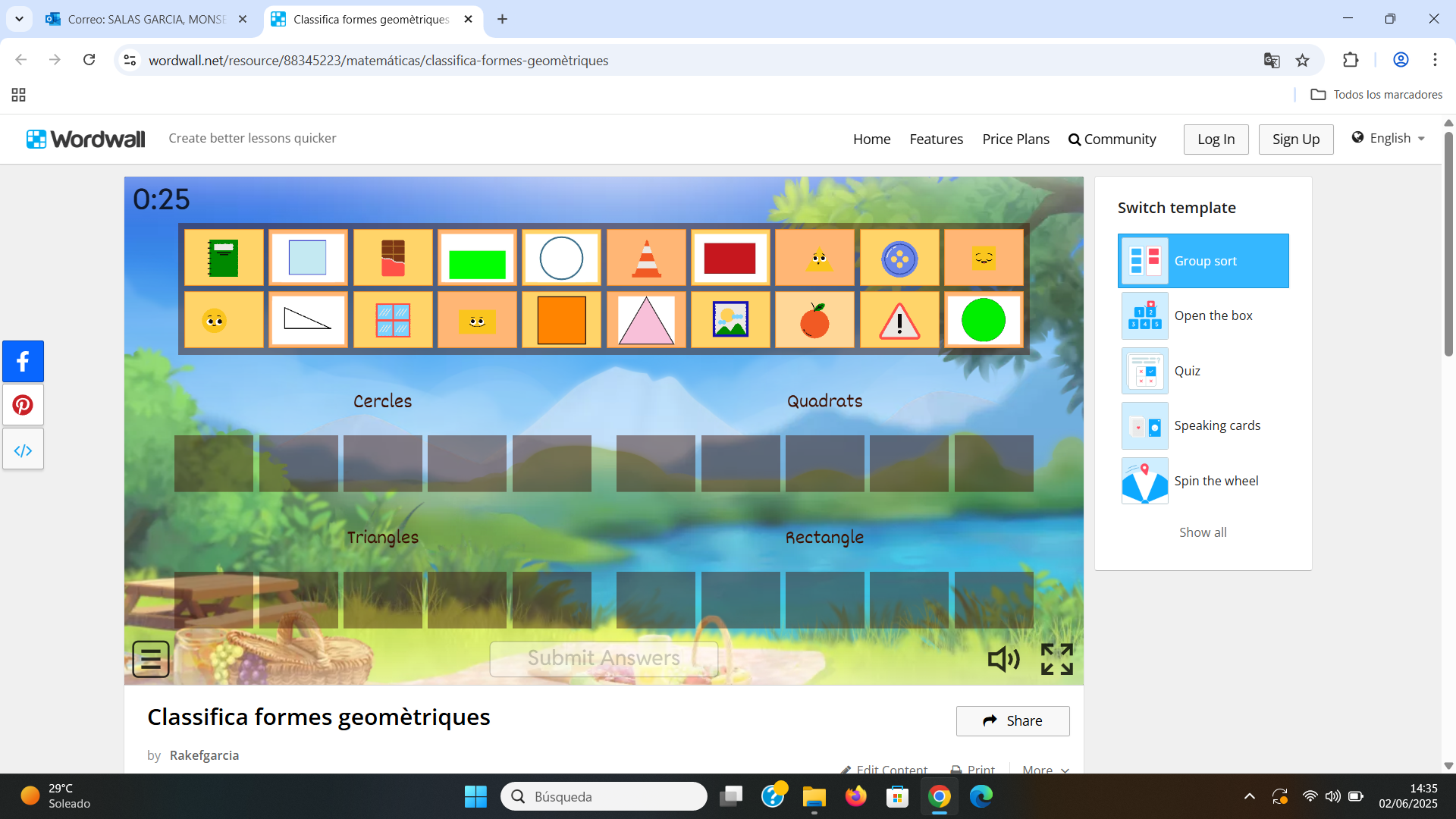1456x819 pixels.
Task: Show all available templates
Action: (x=1203, y=532)
